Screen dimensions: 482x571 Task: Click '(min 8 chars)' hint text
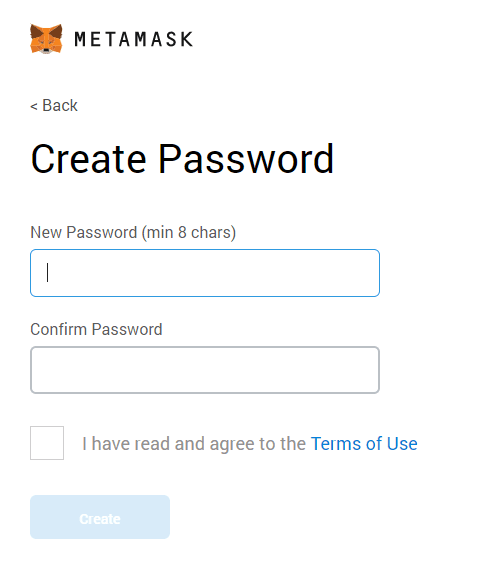(189, 233)
